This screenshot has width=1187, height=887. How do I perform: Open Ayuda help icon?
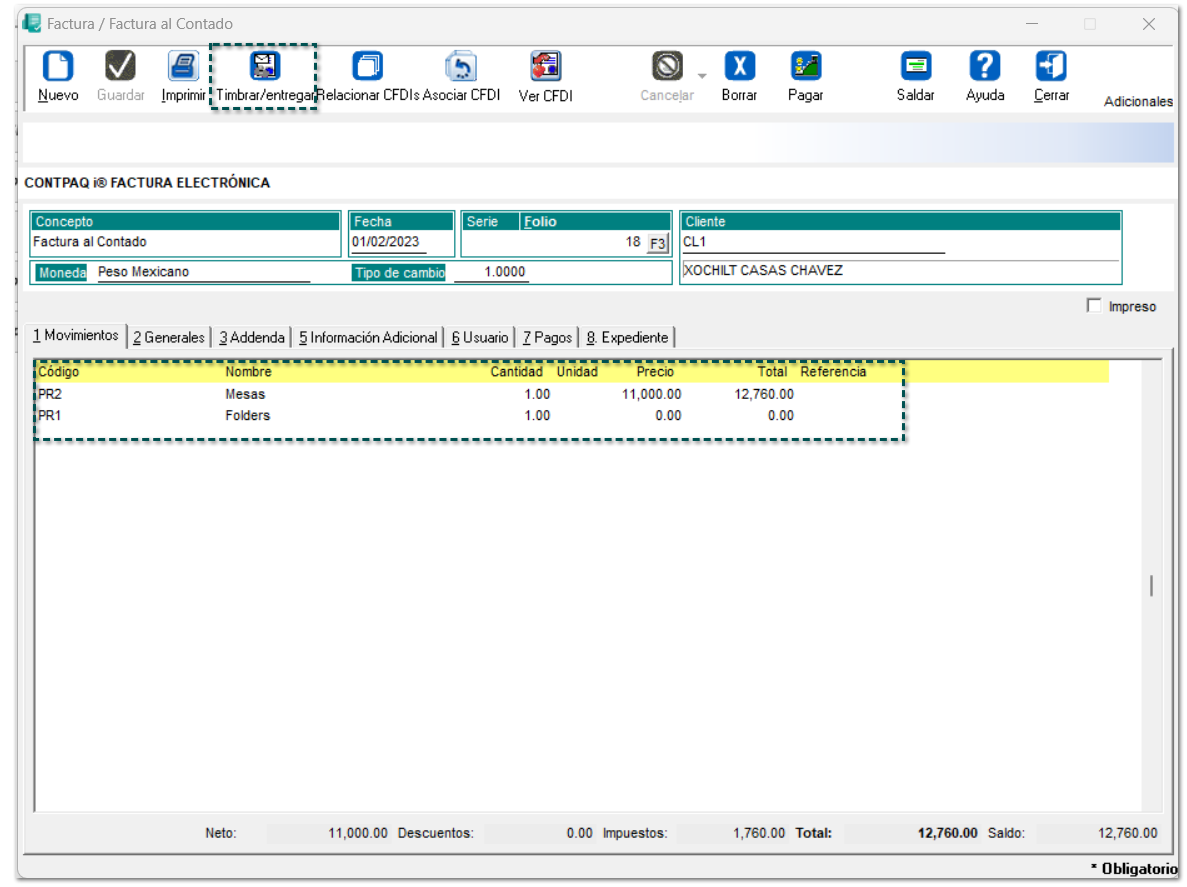point(984,67)
